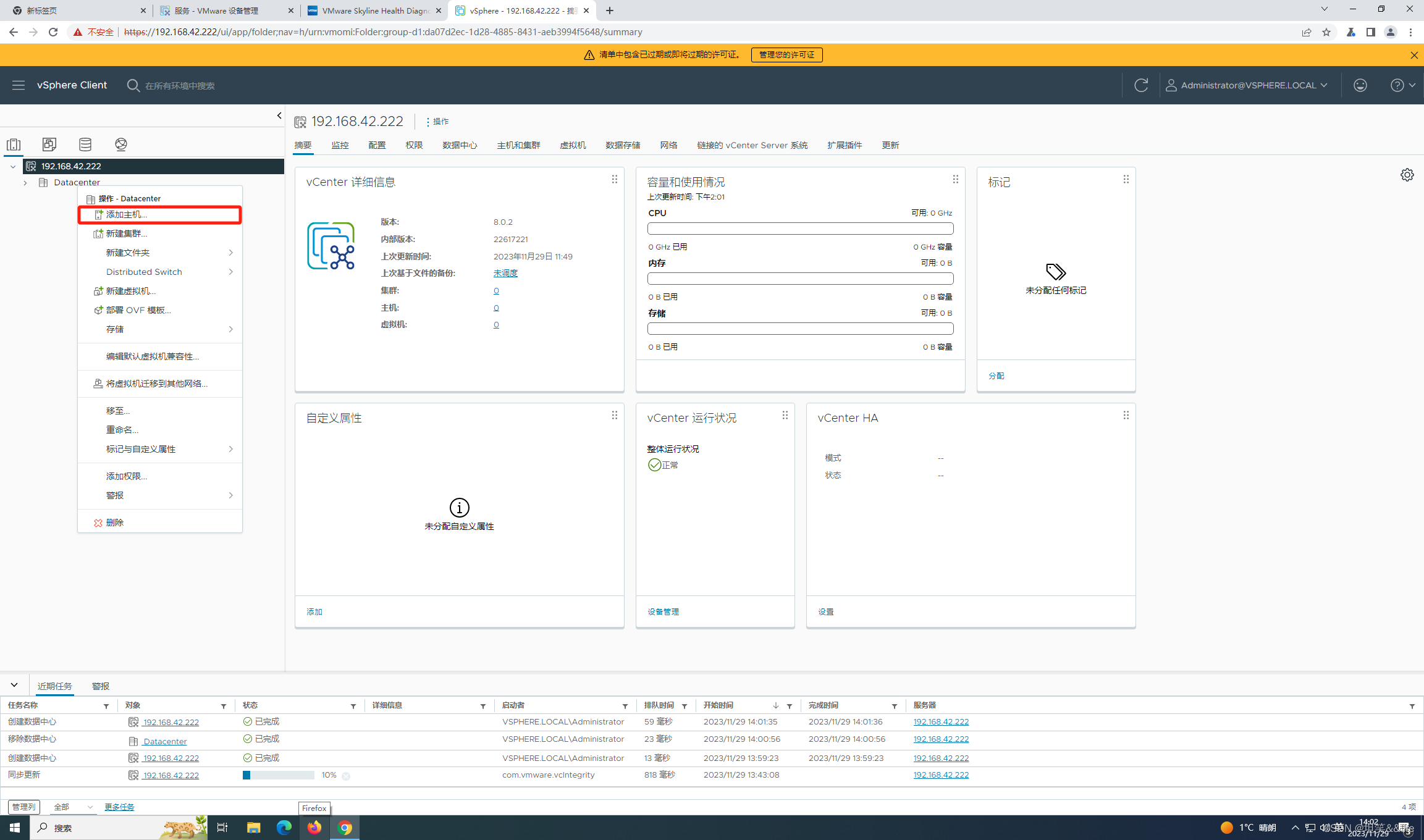Click the 管理列 button
The height and width of the screenshot is (840, 1424).
(24, 807)
